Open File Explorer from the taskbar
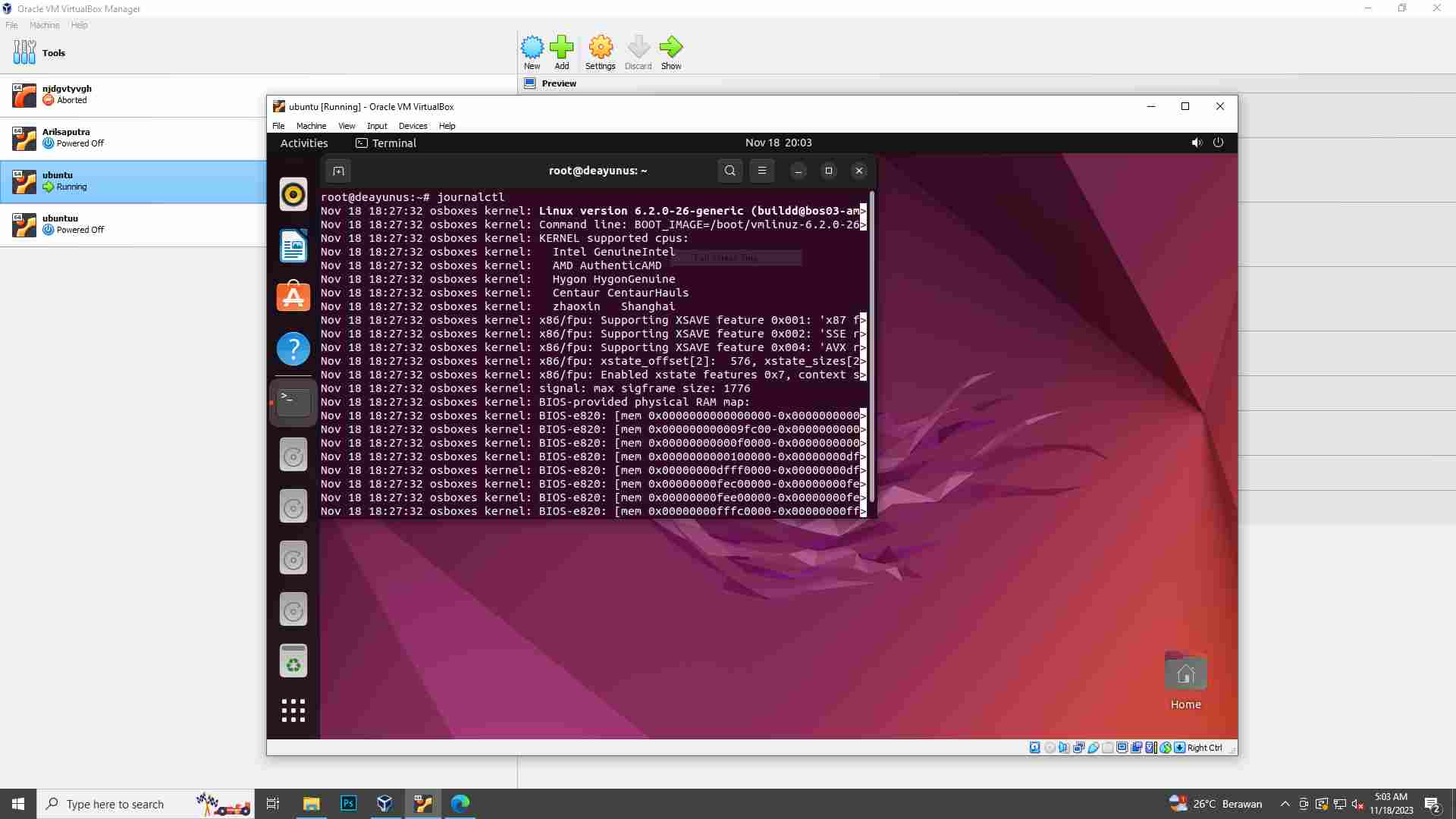Screen dimensions: 1456x819 (x=311, y=804)
